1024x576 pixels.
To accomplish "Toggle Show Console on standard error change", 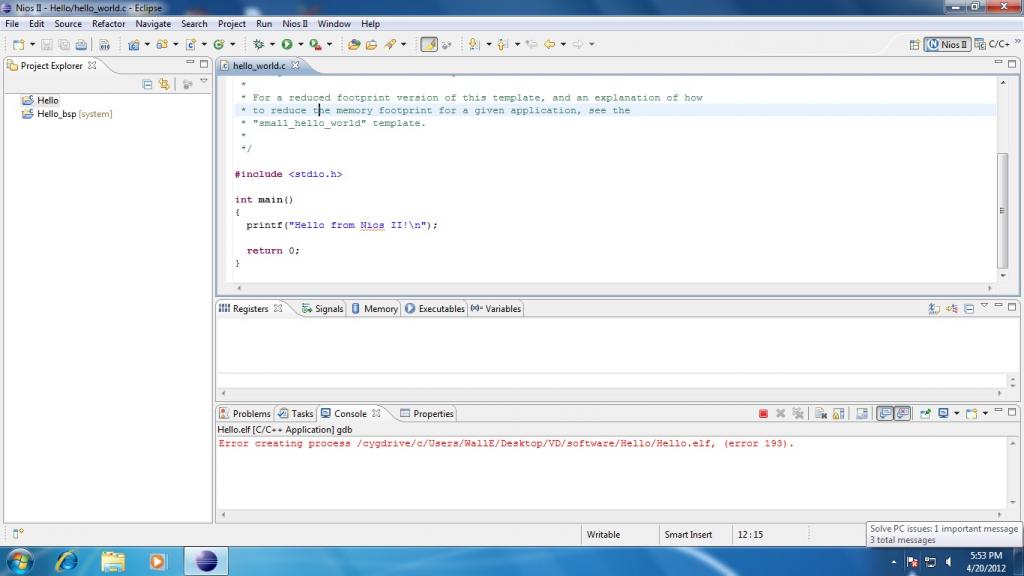I will [x=903, y=413].
